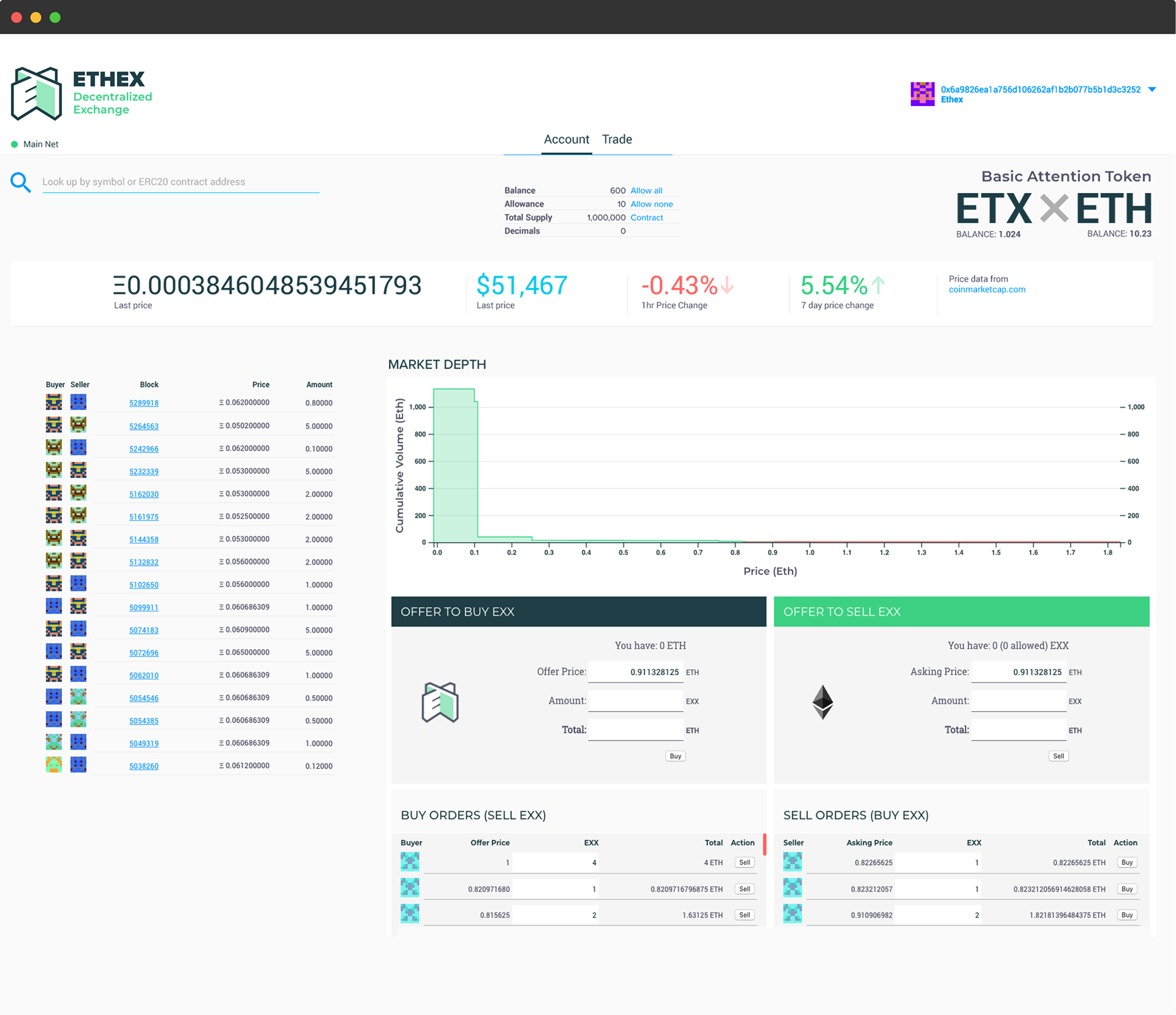This screenshot has width=1176, height=1015.
Task: Click buyer identicon for block 5289918
Action: point(54,402)
